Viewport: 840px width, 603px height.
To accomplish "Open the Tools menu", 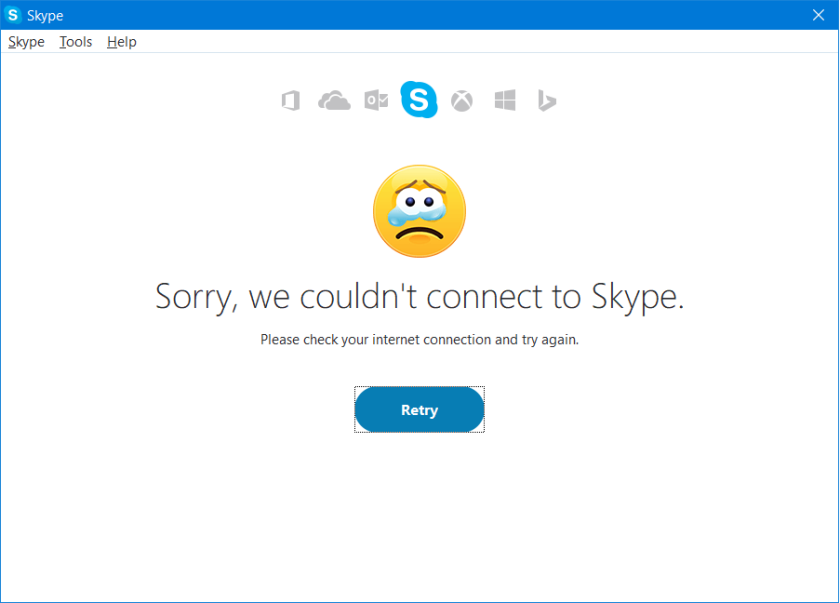I will tap(75, 42).
